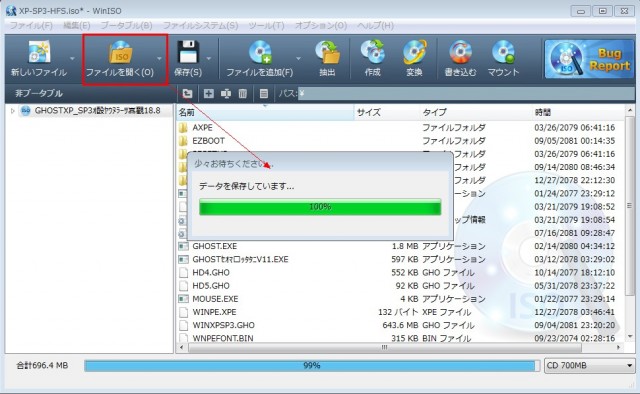Click the 抽出 extract icon
640x394 pixels.
point(327,52)
